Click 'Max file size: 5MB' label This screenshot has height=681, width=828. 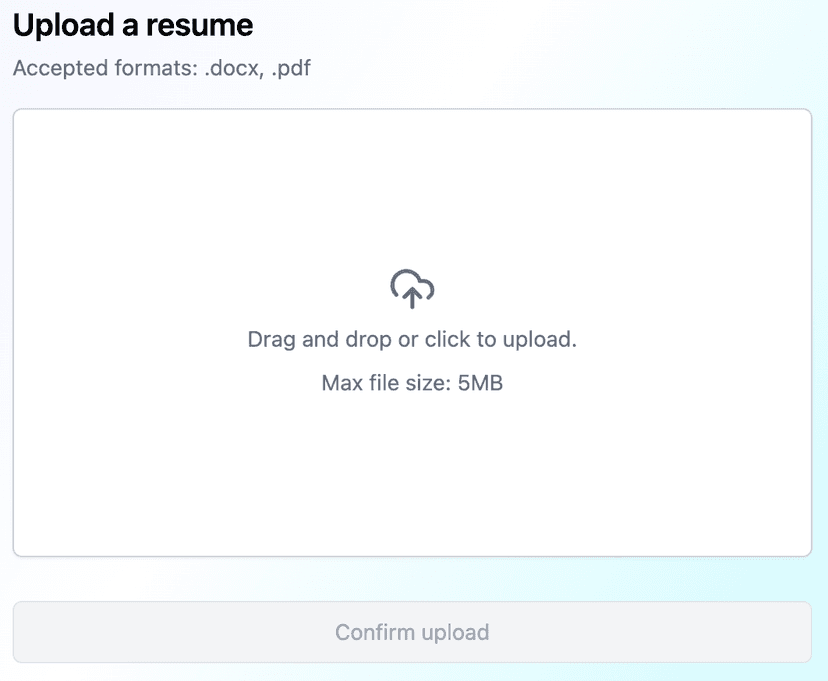411,383
